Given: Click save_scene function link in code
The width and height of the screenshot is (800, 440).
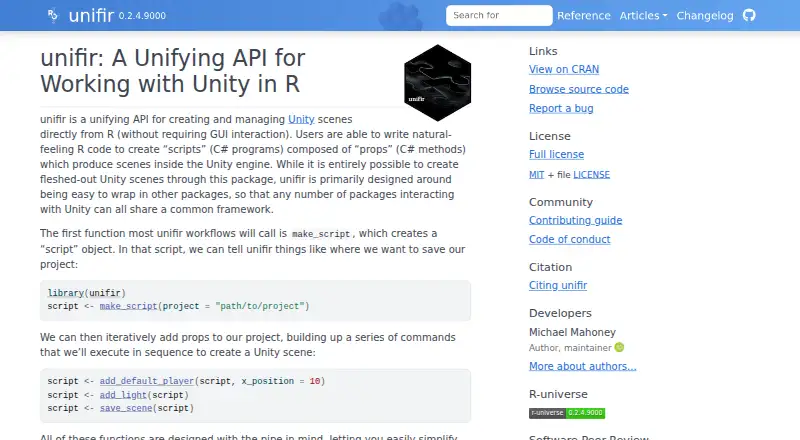Looking at the screenshot, I should click(x=126, y=408).
